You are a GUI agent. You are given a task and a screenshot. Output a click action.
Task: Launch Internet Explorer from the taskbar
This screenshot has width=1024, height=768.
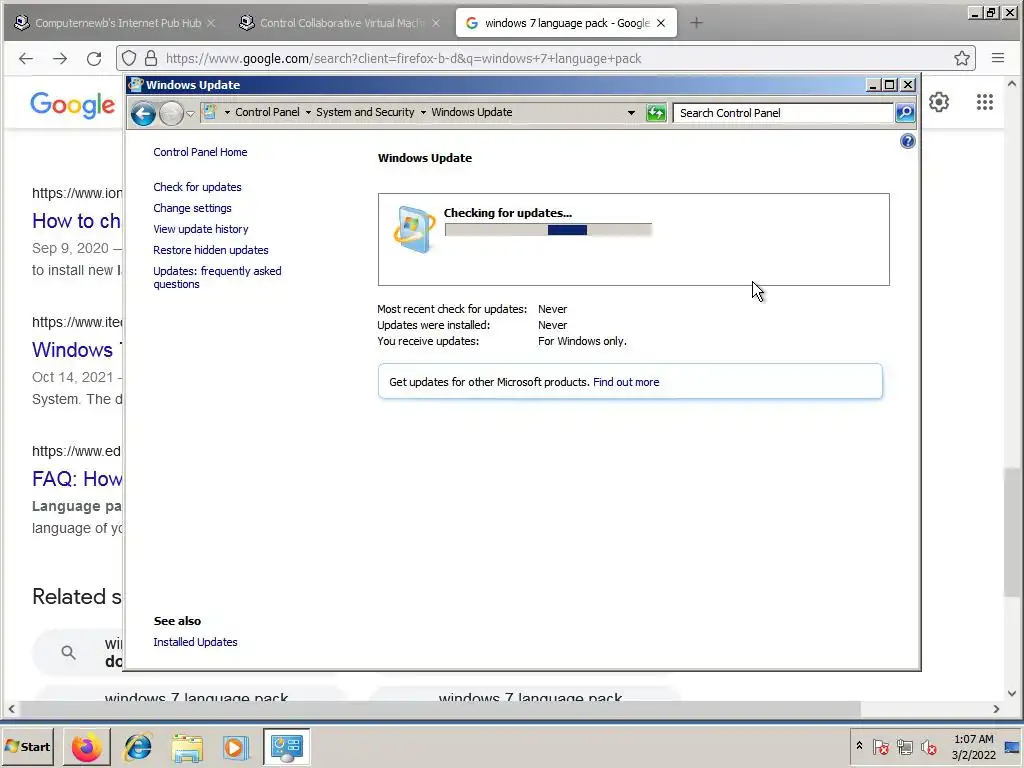click(x=138, y=747)
